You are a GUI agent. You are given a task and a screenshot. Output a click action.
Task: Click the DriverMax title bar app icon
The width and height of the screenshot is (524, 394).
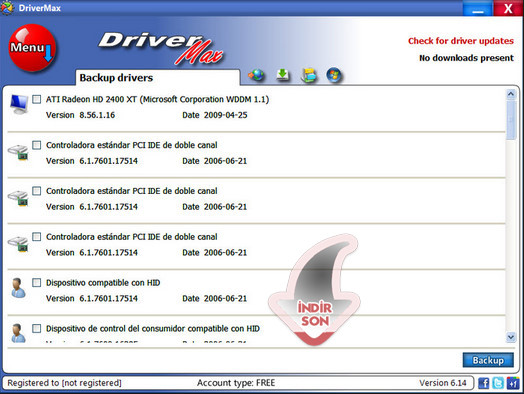tap(7, 8)
